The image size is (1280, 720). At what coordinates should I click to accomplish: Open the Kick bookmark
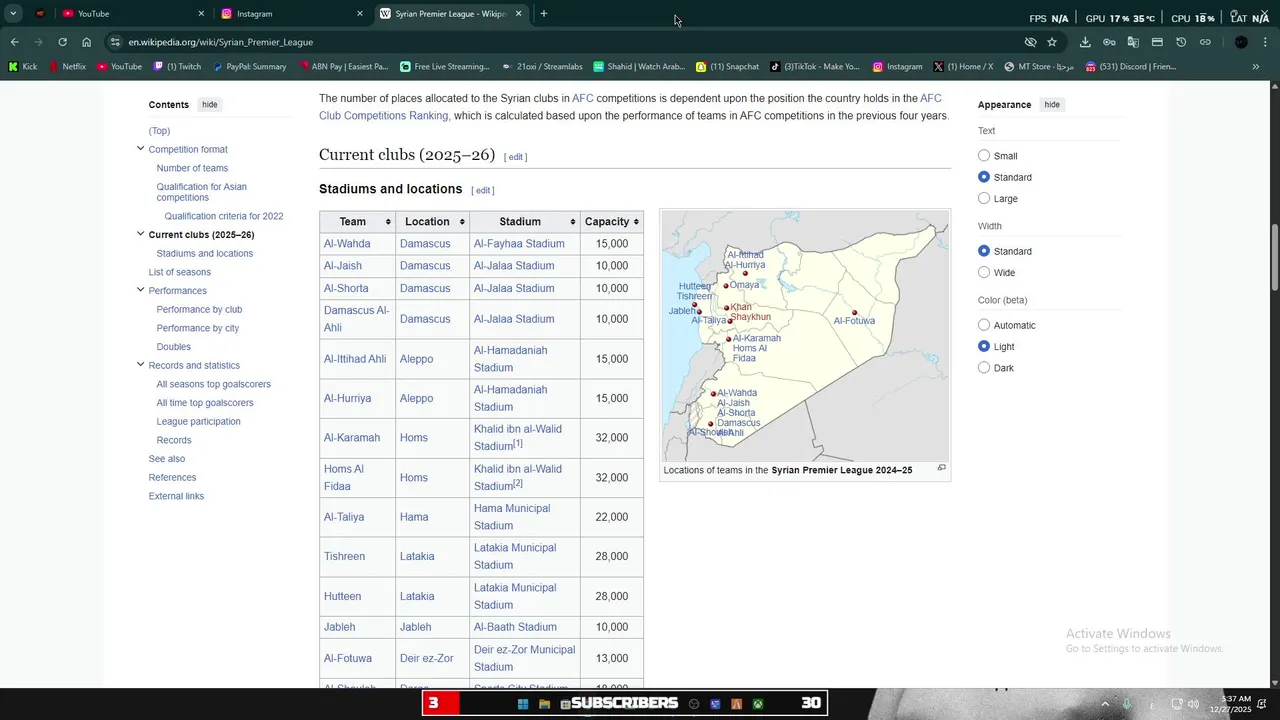(x=23, y=67)
